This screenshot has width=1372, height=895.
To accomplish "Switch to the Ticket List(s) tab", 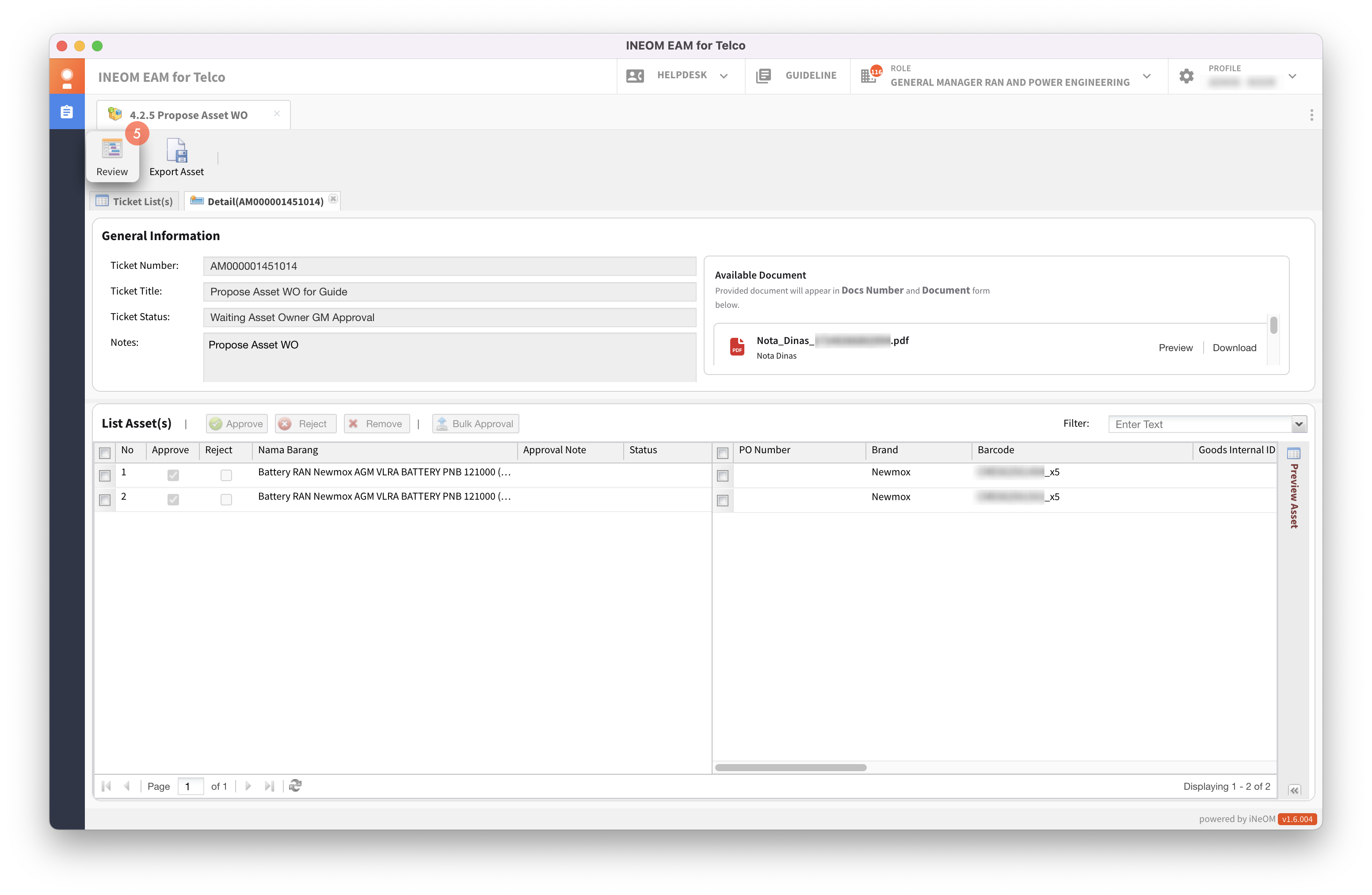I will pyautogui.click(x=134, y=201).
